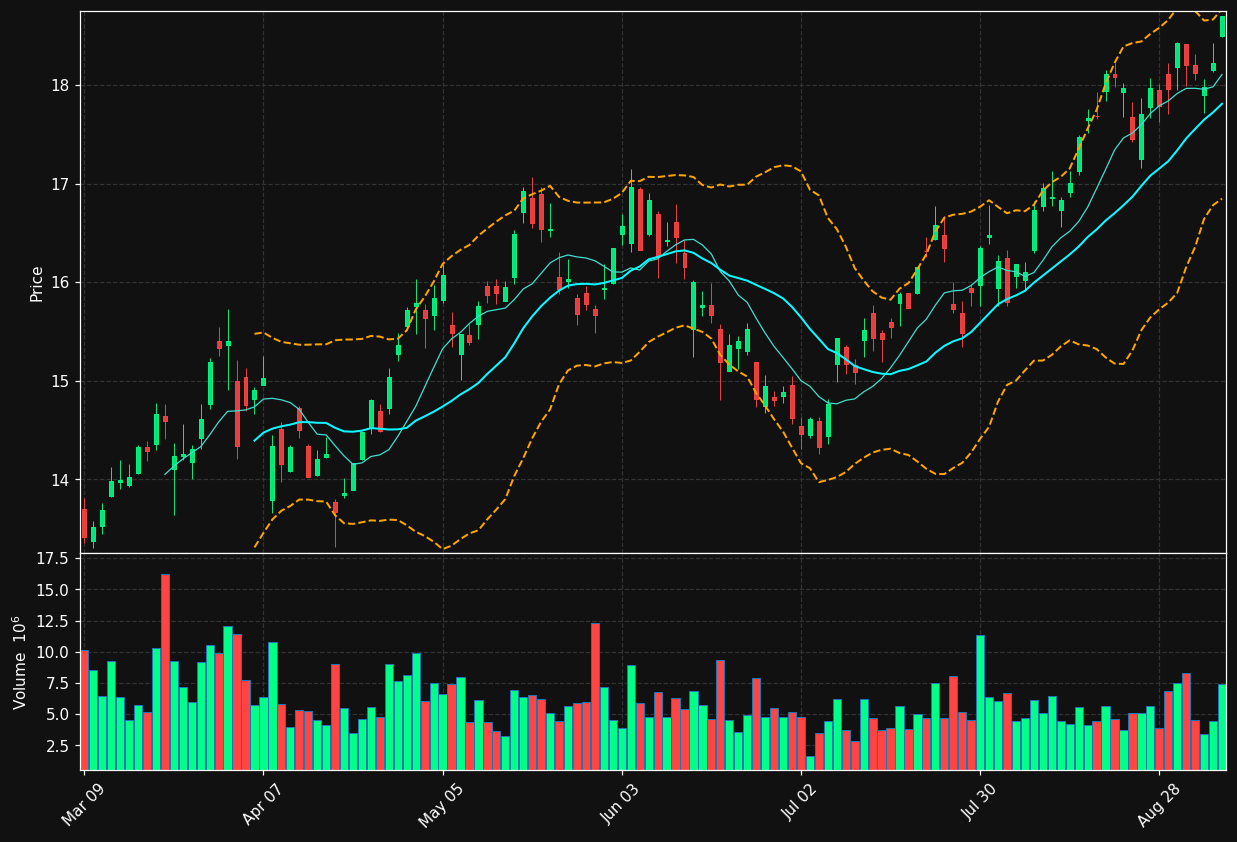Click the 'Jul 02' date label
This screenshot has height=842, width=1237.
point(799,804)
